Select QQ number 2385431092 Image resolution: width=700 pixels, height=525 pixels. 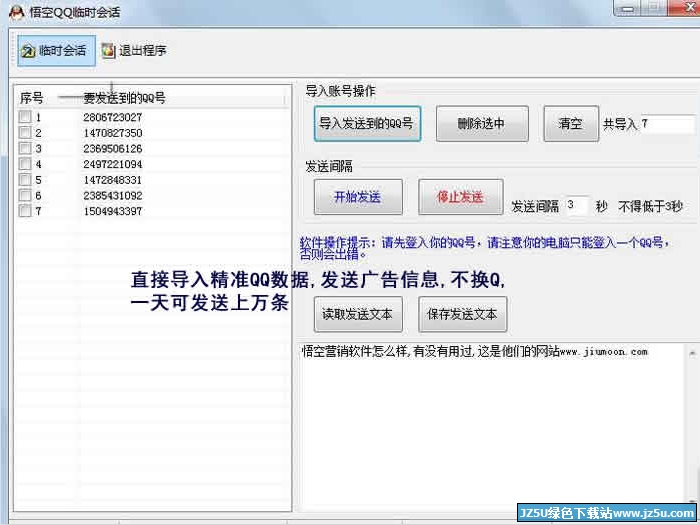(112, 196)
